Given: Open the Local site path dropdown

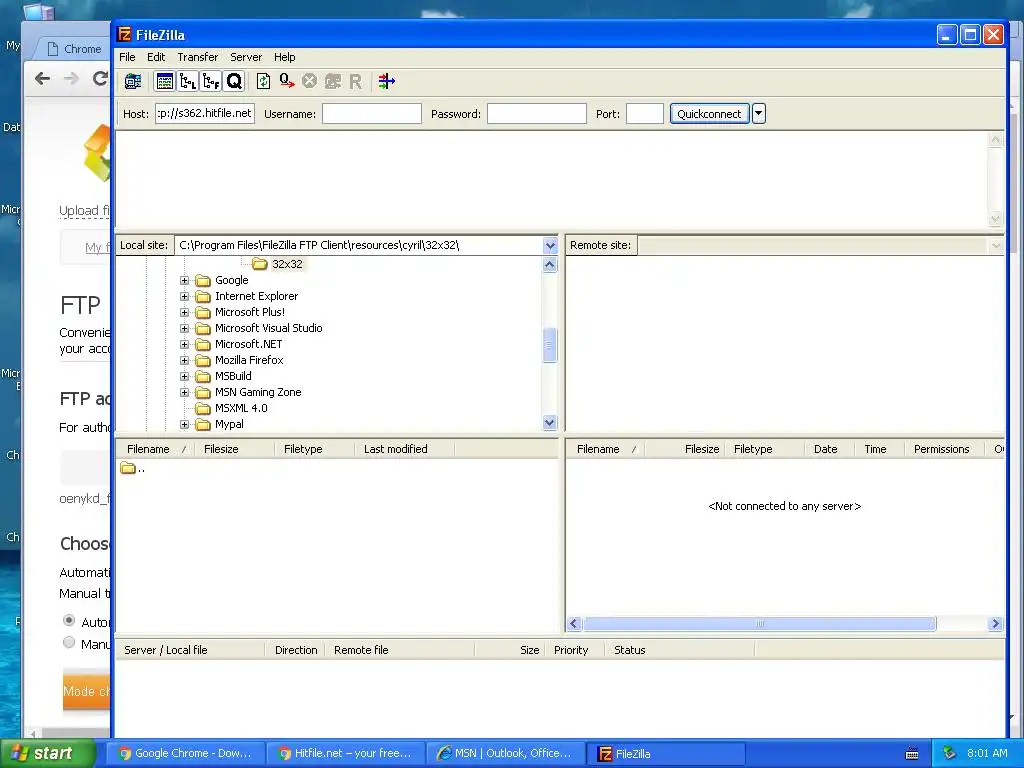Looking at the screenshot, I should pos(550,246).
